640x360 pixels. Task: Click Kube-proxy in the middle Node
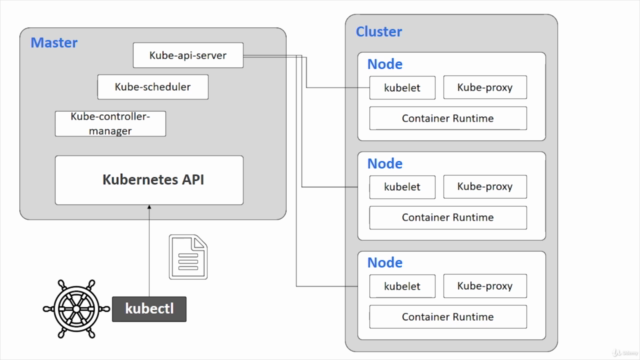485,187
